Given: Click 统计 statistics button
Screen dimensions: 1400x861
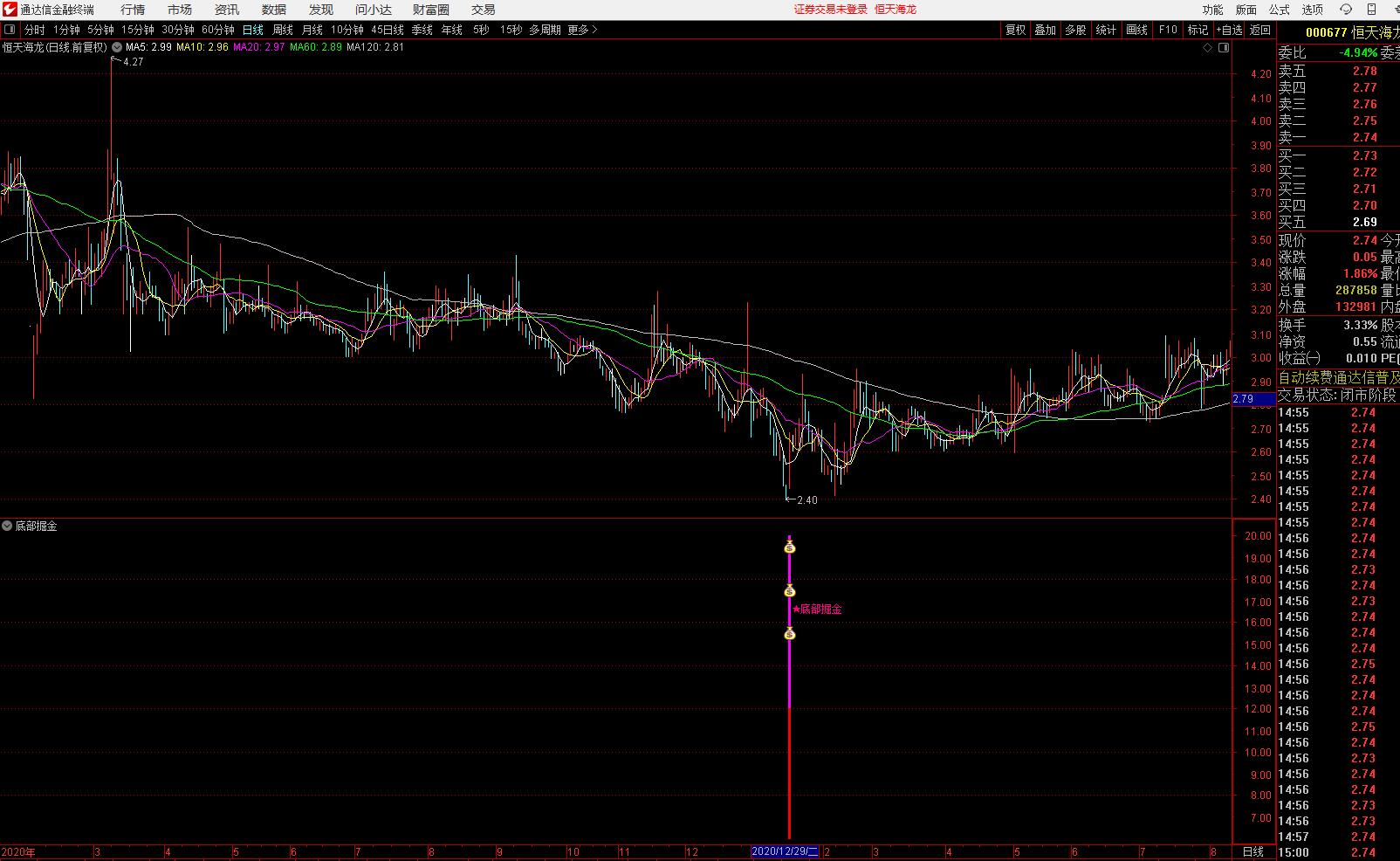Looking at the screenshot, I should [x=1106, y=30].
